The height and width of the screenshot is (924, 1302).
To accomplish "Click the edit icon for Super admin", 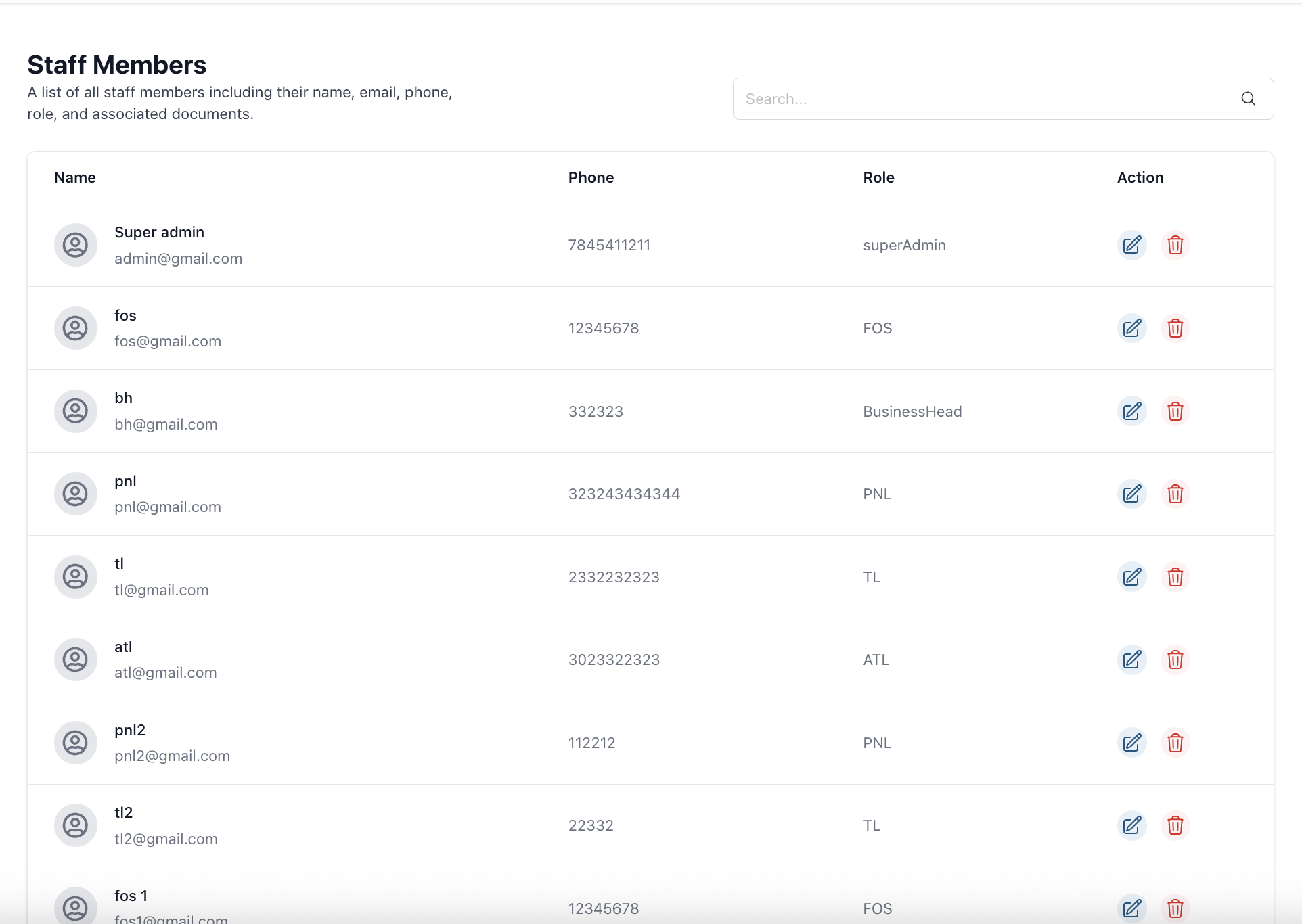I will (1131, 245).
